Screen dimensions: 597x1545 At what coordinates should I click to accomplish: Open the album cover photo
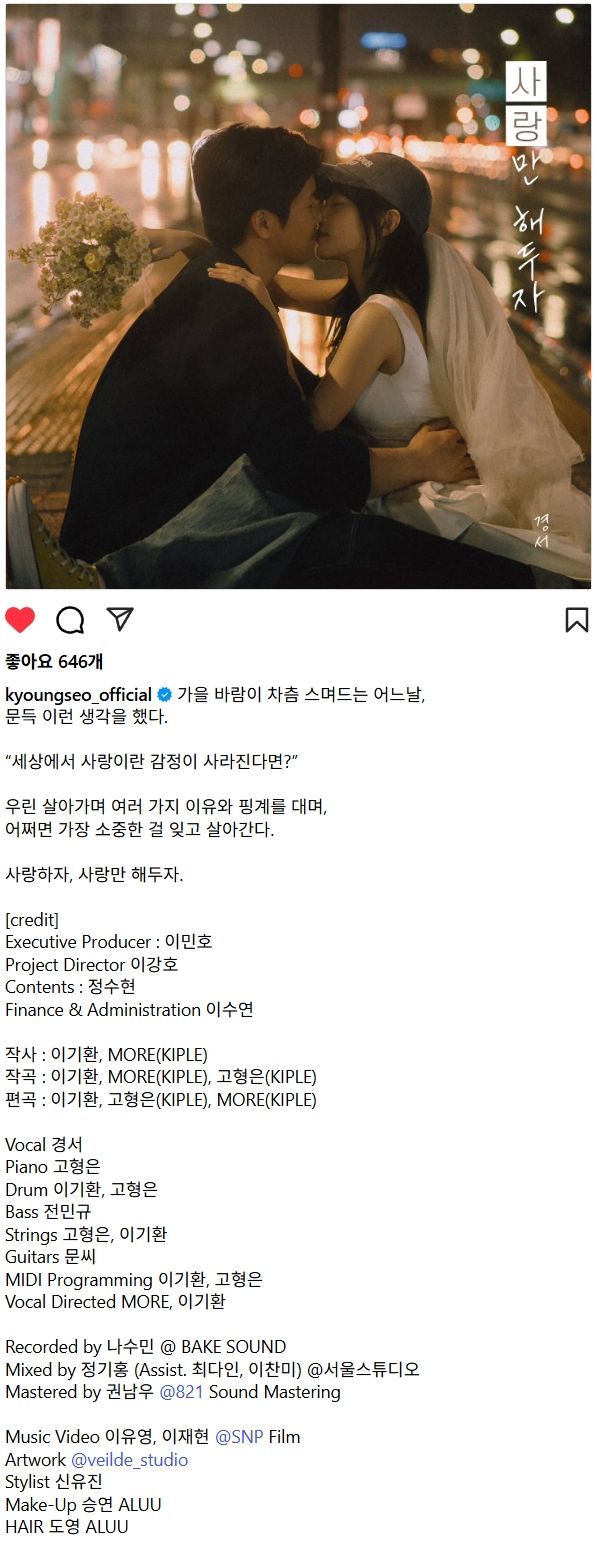coord(298,296)
